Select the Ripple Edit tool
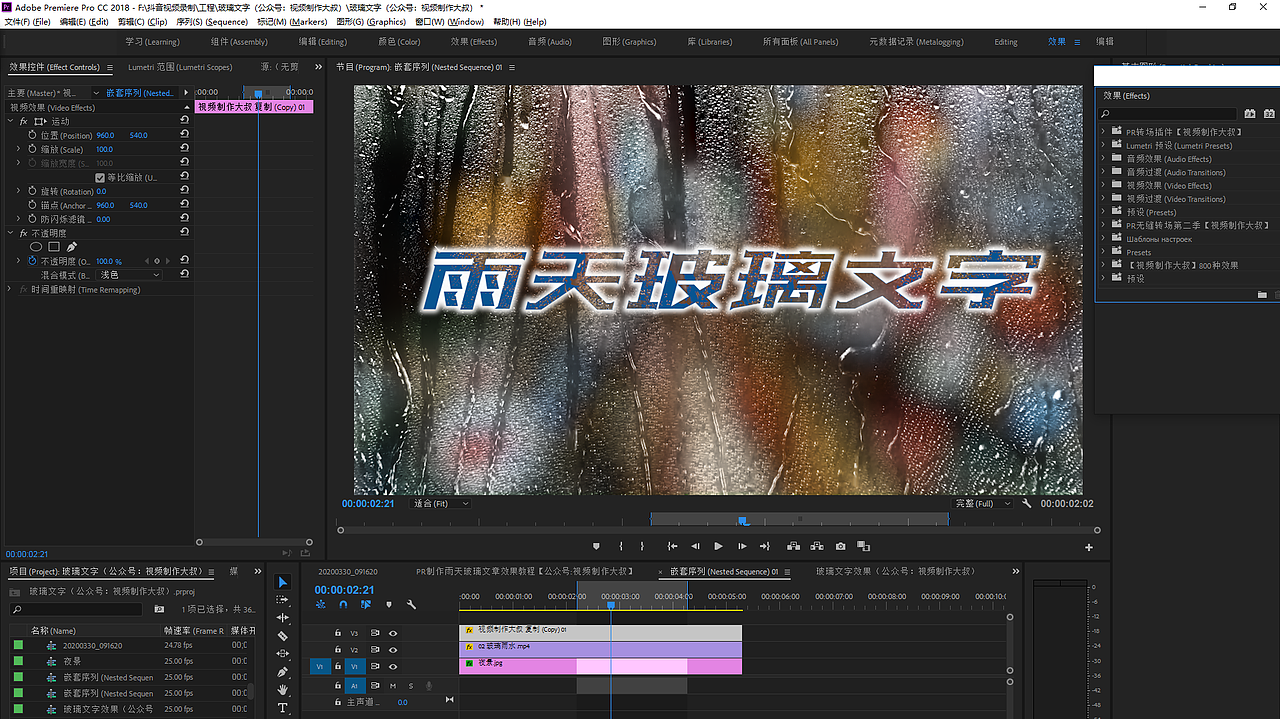Viewport: 1280px width, 719px height. point(282,618)
